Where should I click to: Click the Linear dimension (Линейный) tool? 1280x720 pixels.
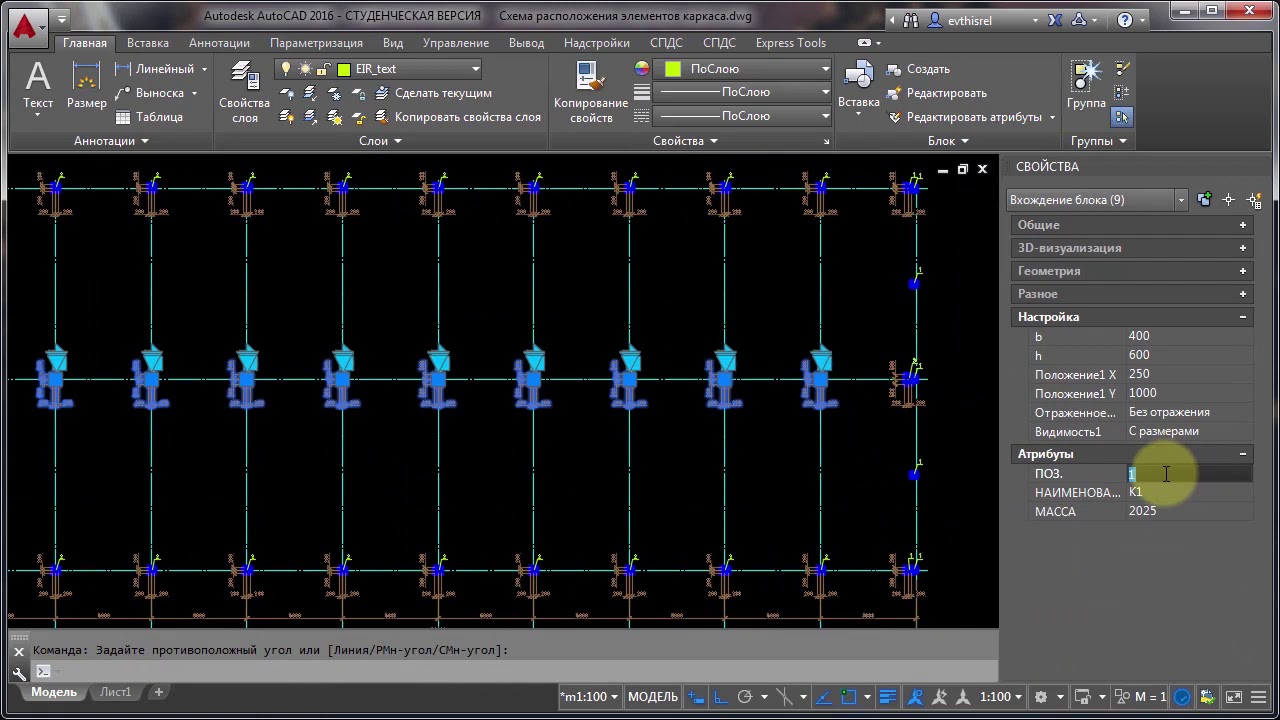click(x=154, y=69)
